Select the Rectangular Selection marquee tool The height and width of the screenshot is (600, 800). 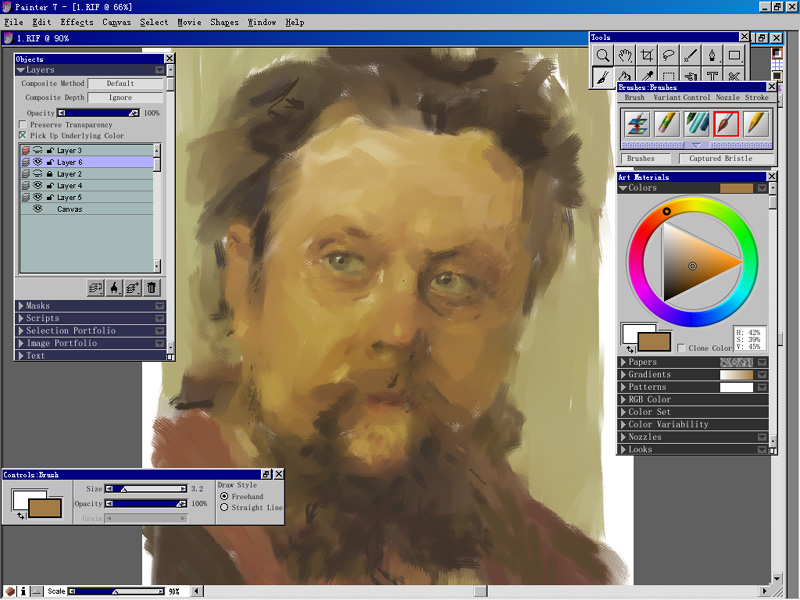coord(668,76)
